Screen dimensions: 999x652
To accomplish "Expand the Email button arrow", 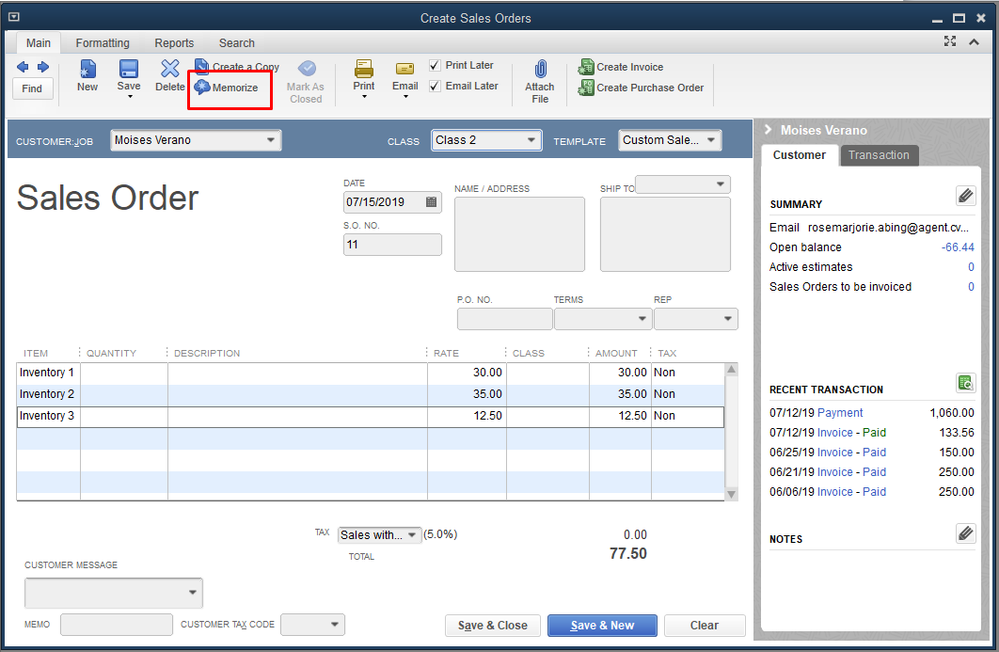I will 405,96.
